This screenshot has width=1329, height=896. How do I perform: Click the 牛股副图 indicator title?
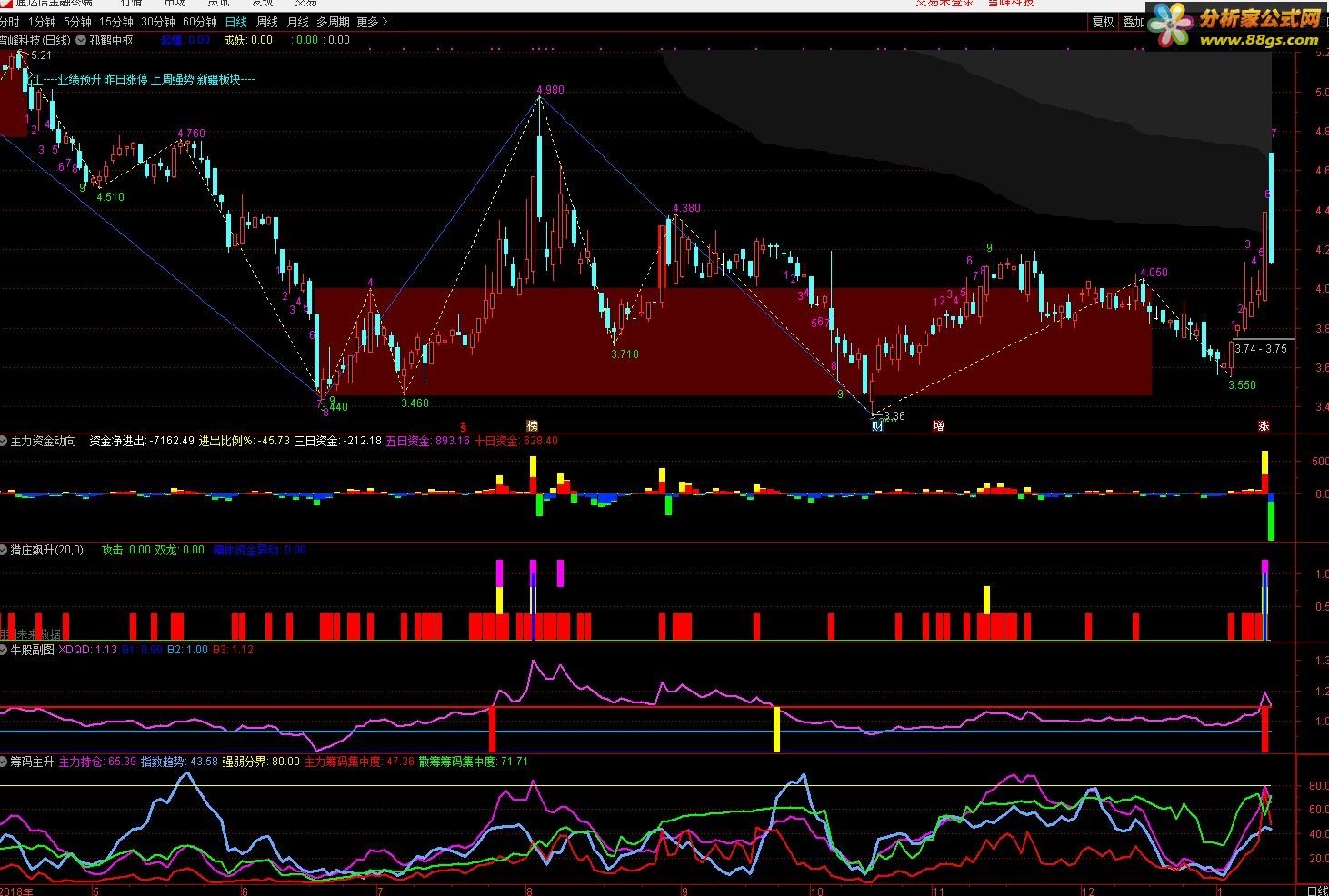(x=33, y=650)
